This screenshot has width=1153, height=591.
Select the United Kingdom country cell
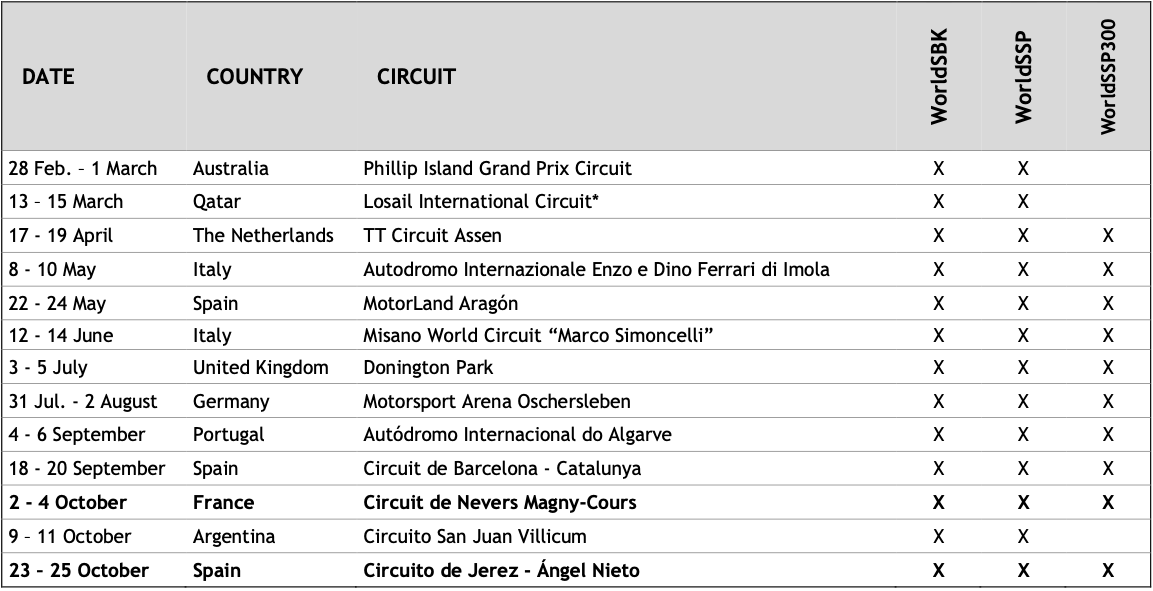tap(260, 368)
